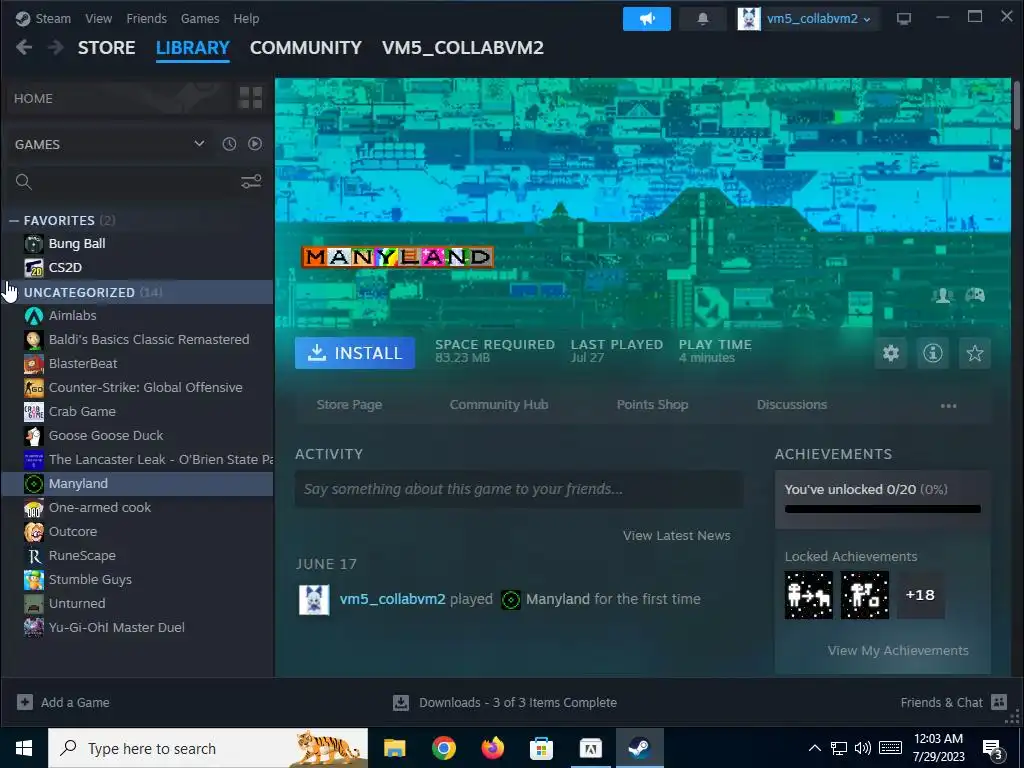Viewport: 1024px width, 768px height.
Task: Install Manyland
Action: [355, 353]
